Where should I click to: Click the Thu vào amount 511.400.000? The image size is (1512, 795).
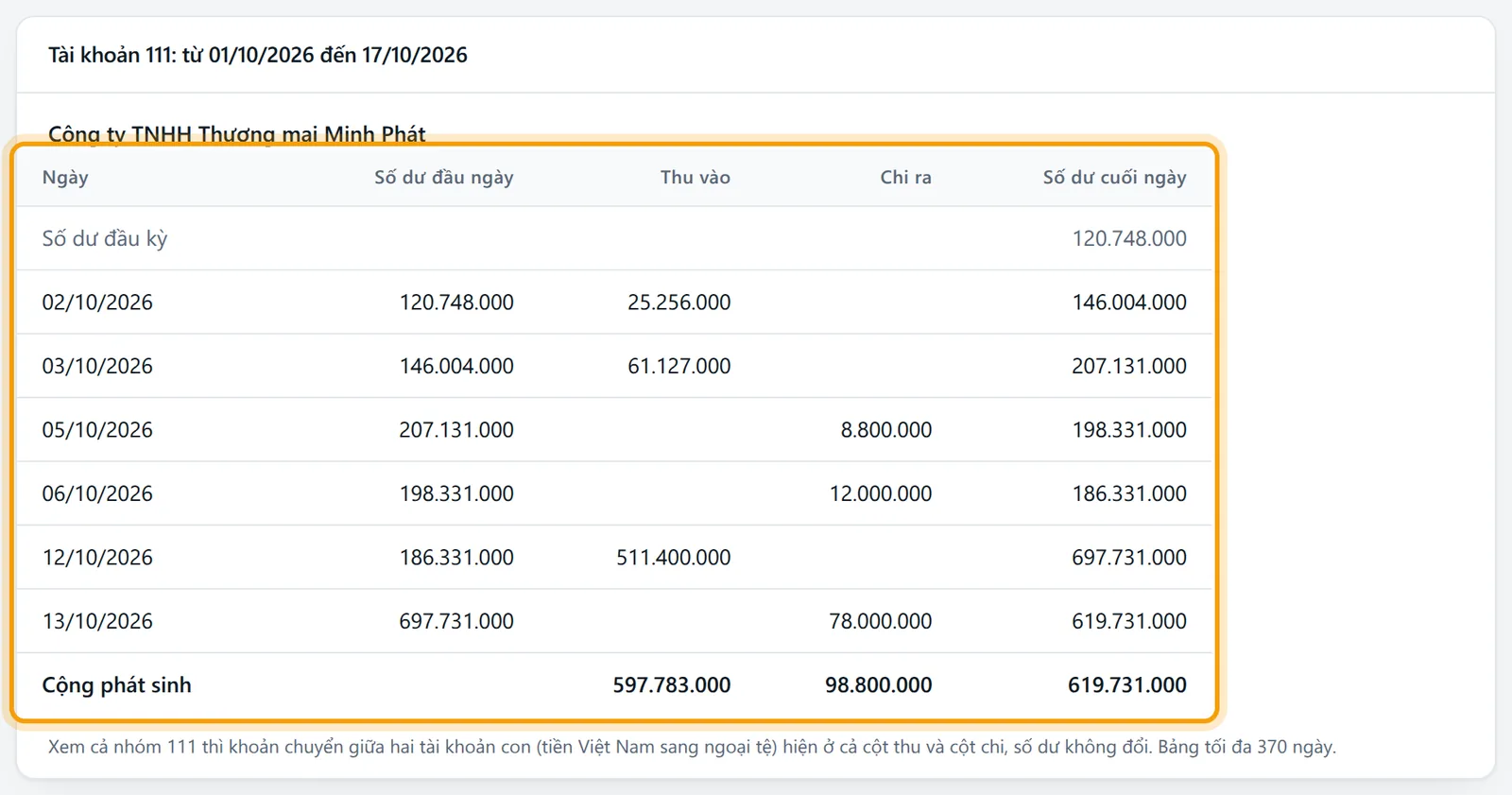674,558
